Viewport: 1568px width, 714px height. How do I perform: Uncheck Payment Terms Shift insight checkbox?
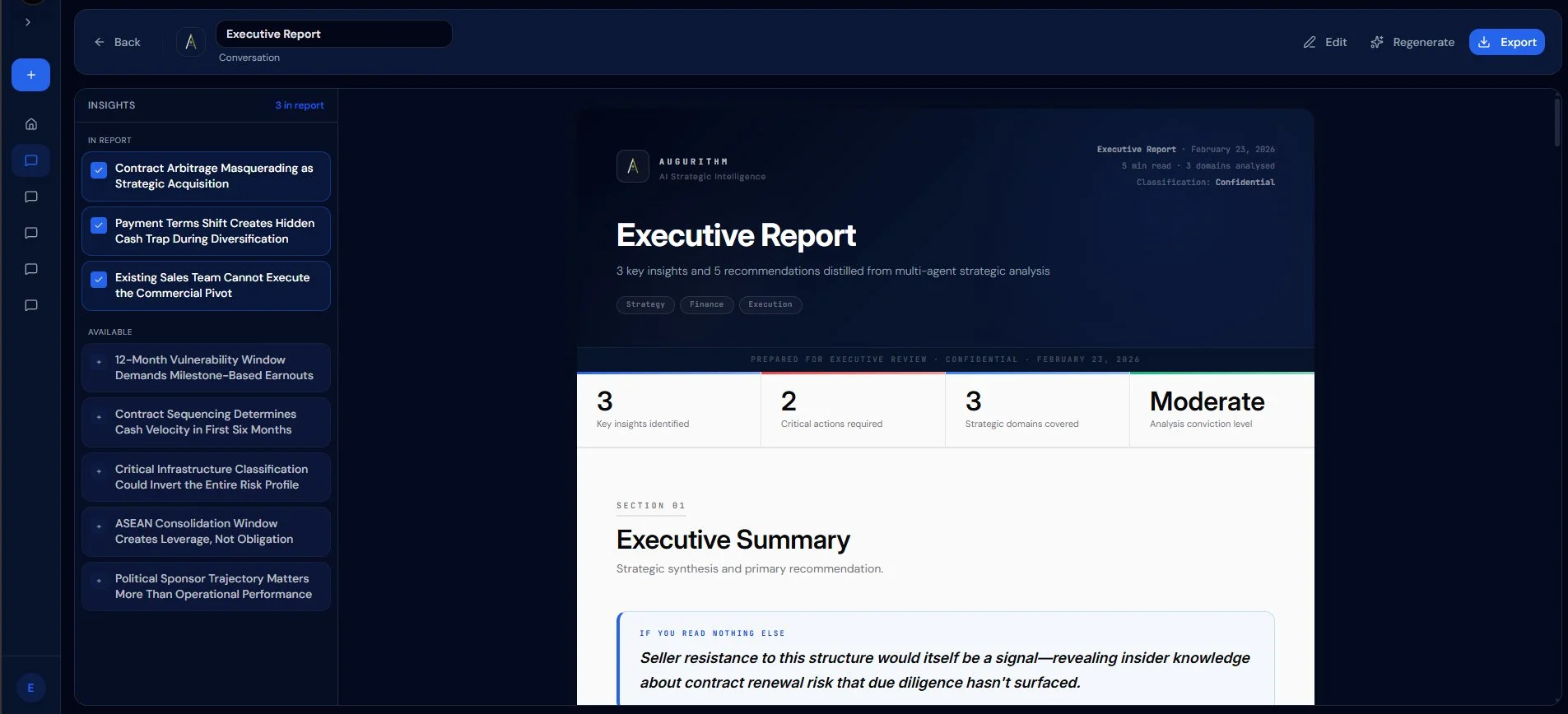99,225
